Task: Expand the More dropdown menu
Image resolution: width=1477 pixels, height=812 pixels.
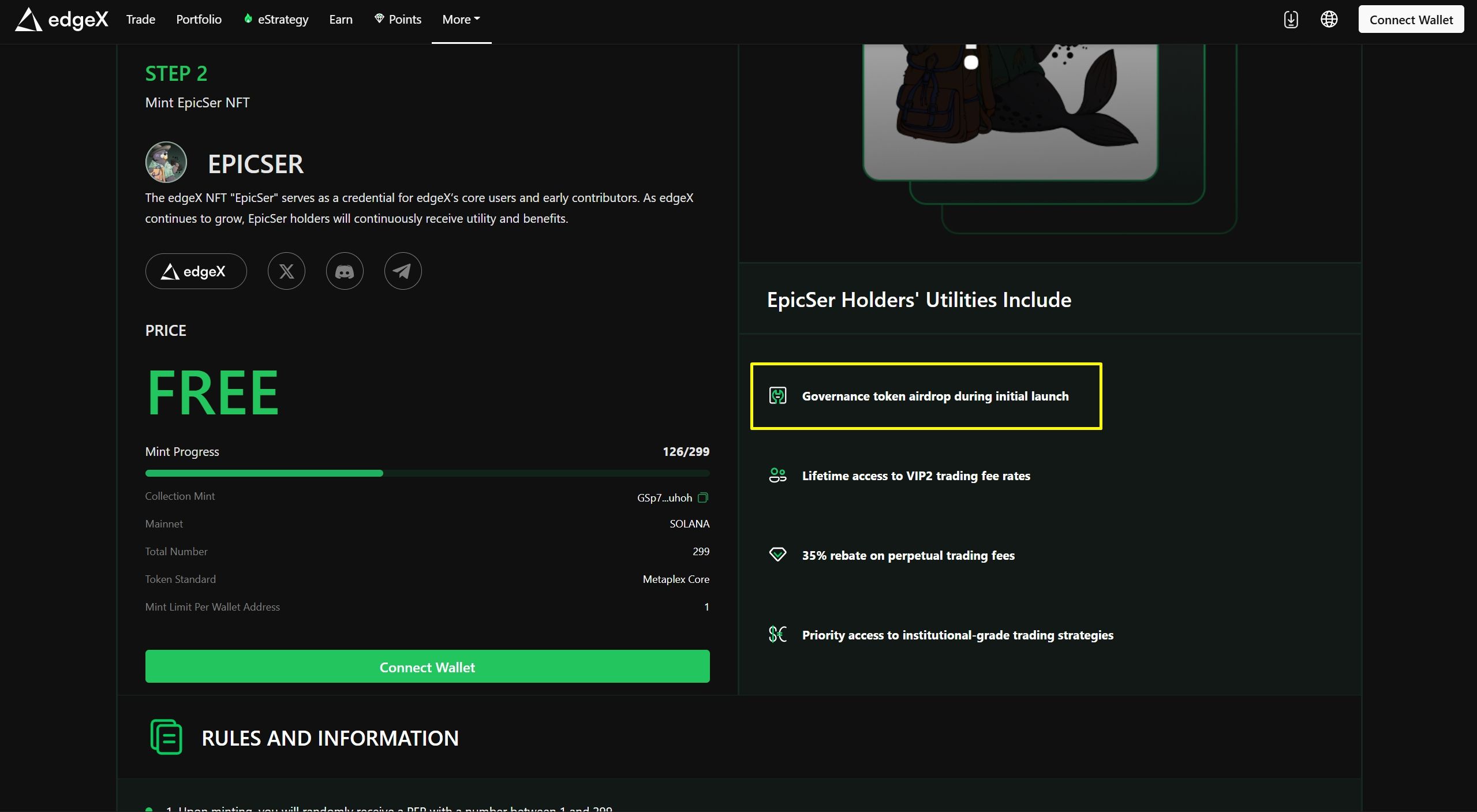Action: [461, 20]
